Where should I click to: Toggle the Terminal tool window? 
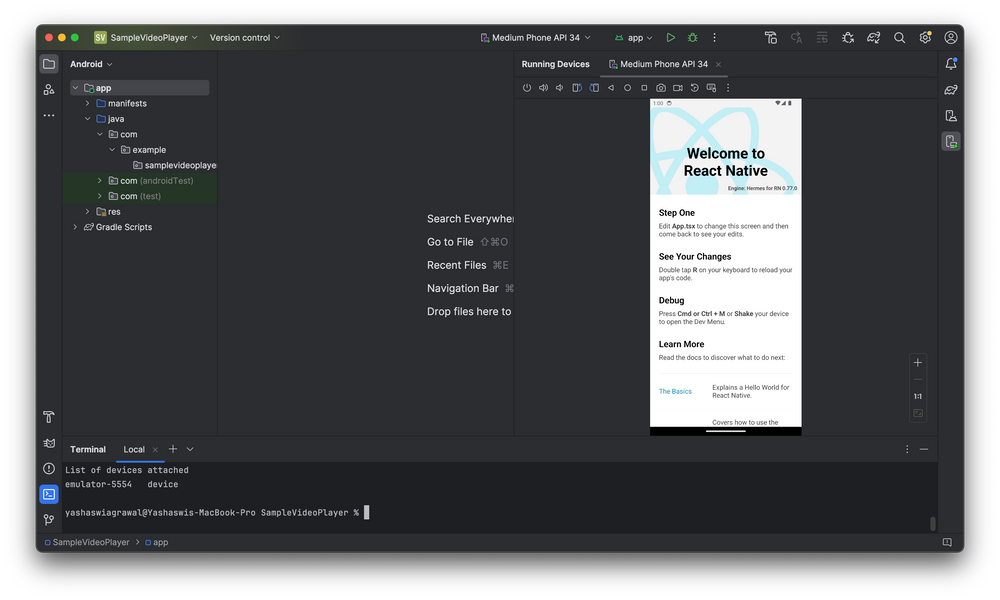(x=48, y=493)
